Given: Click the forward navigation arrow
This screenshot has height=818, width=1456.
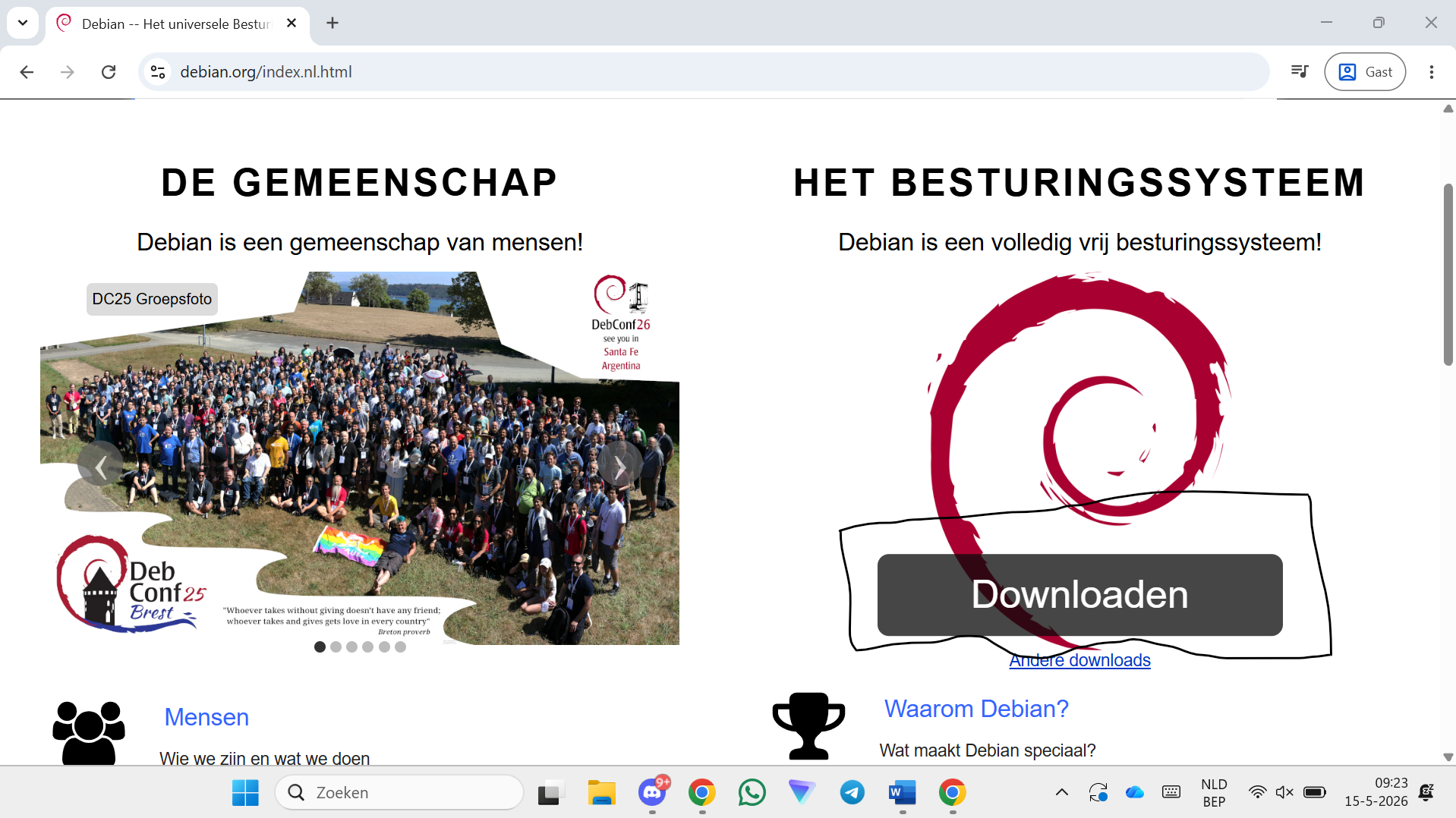Looking at the screenshot, I should coord(68,72).
